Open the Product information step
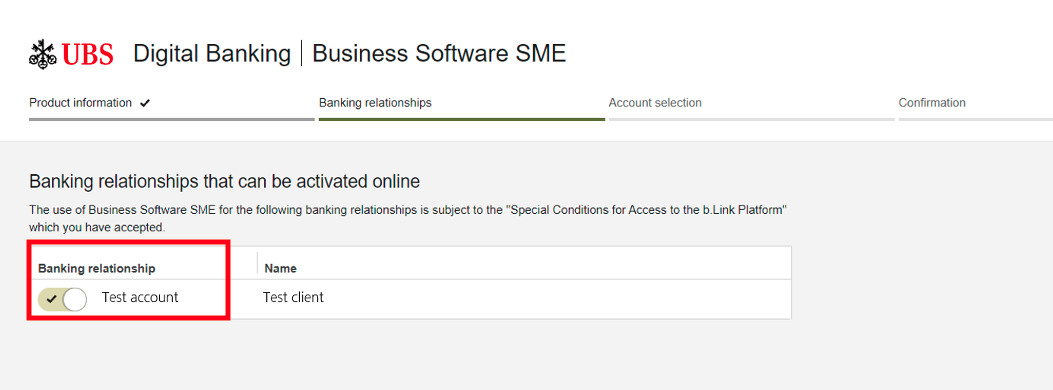The image size is (1053, 390). 81,103
